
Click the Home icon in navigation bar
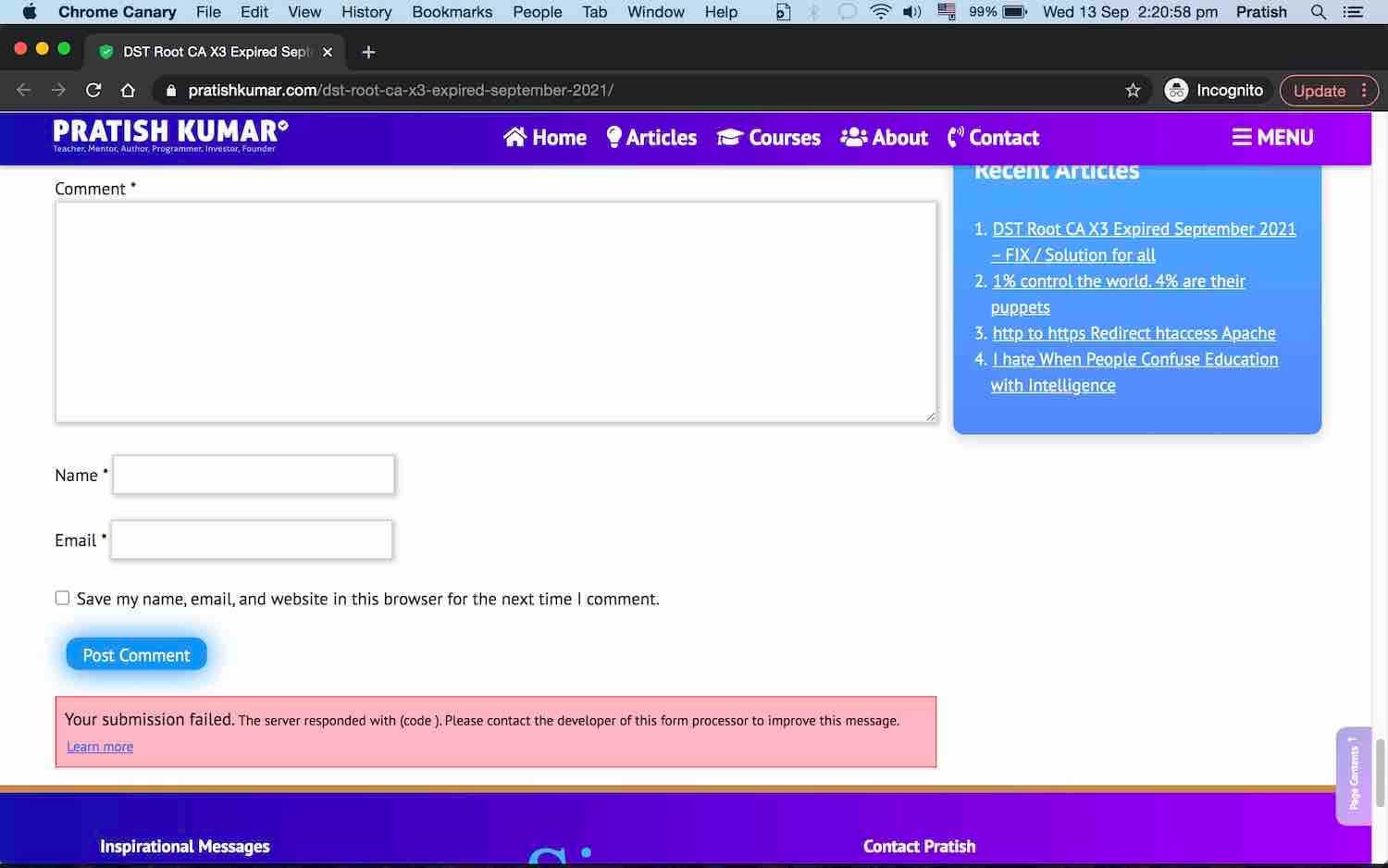[x=516, y=136]
